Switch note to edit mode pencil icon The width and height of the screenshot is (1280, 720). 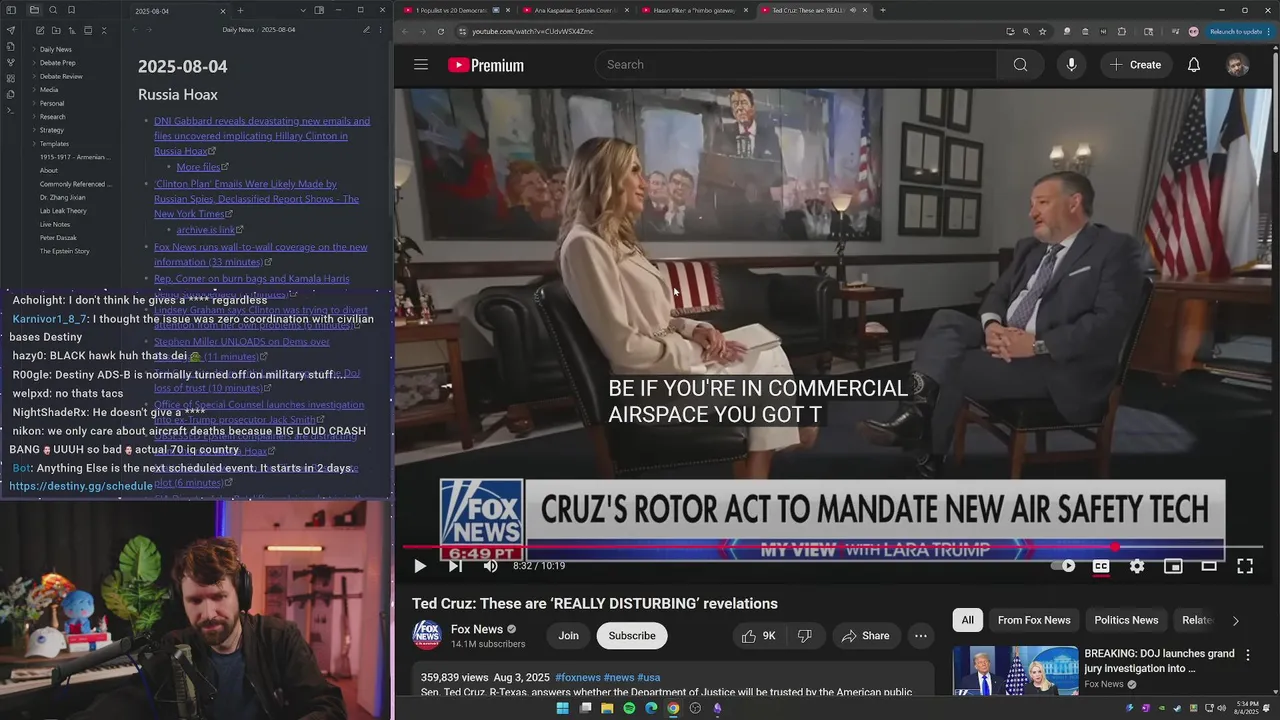coord(366,30)
